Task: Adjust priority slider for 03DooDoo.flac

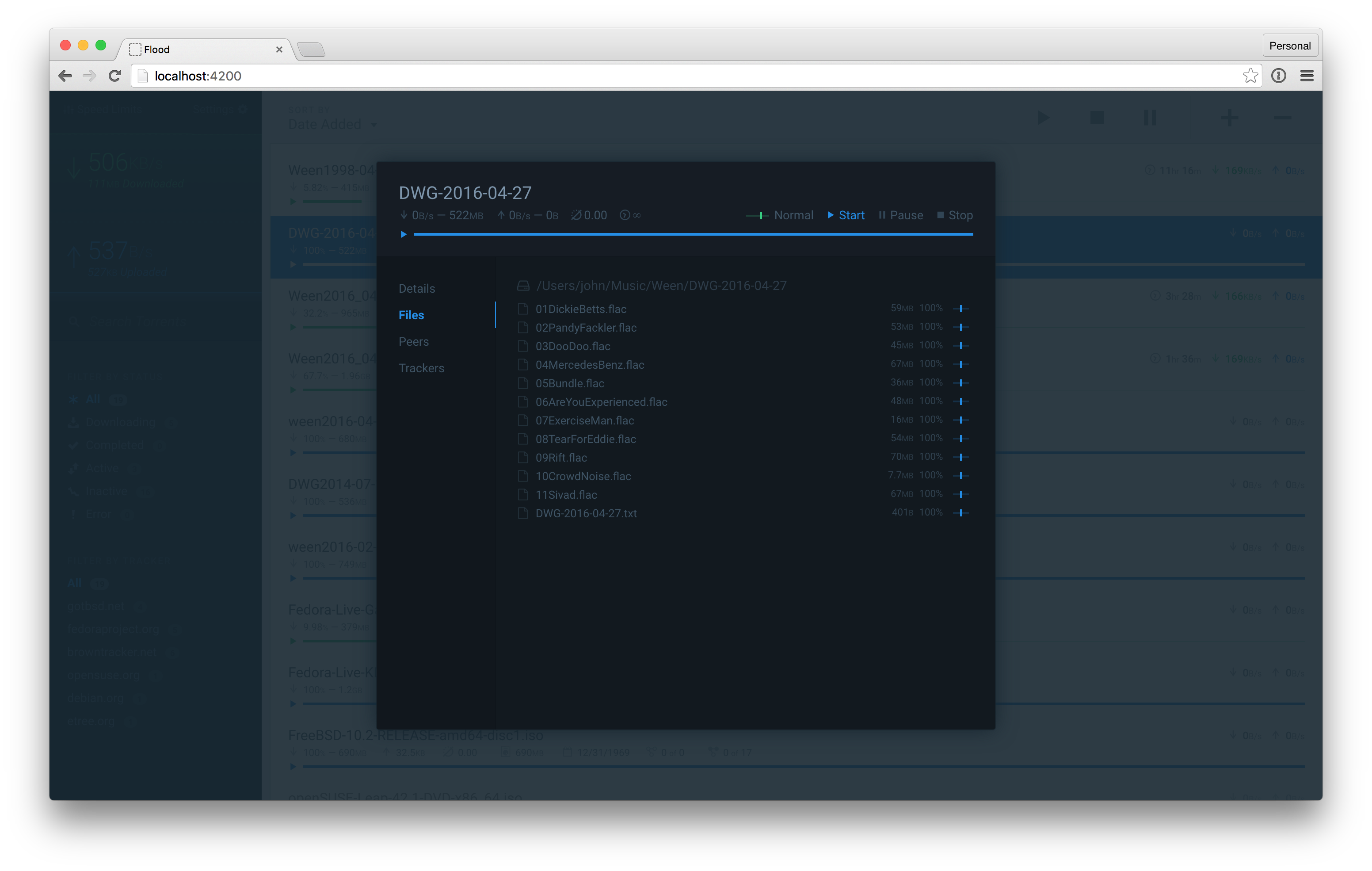Action: (960, 346)
